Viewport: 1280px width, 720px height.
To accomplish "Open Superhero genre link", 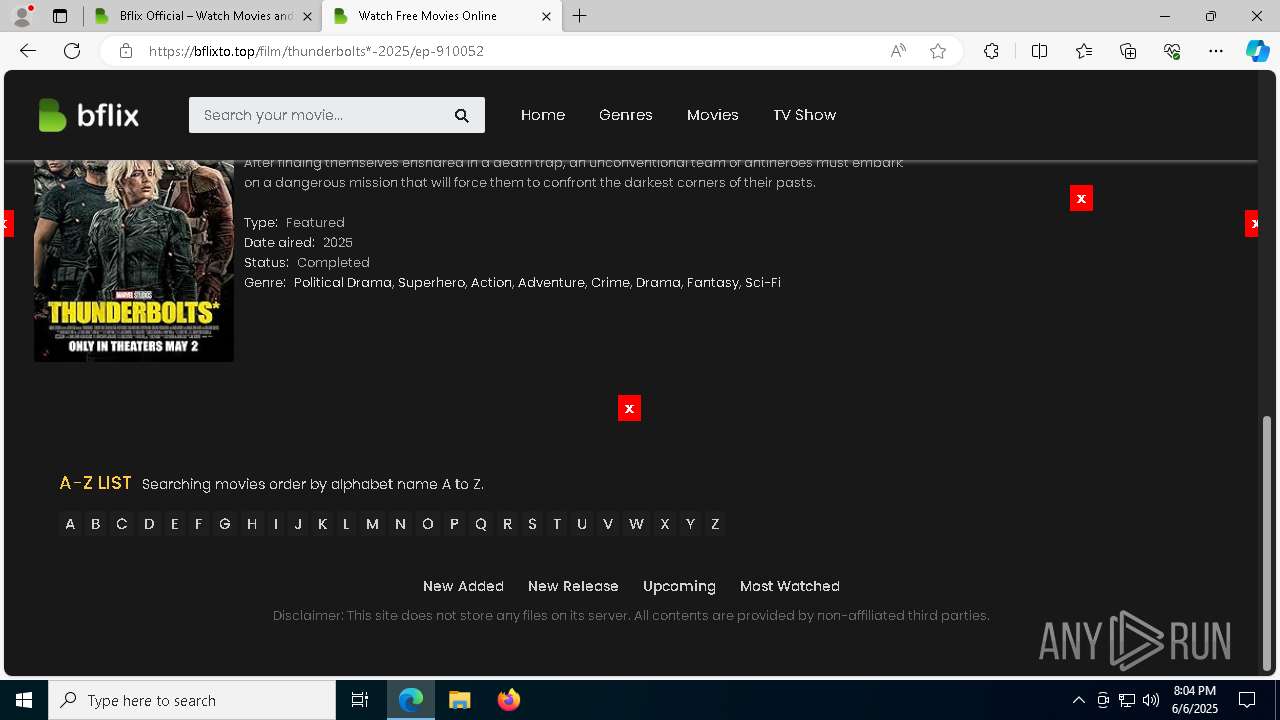I will (432, 283).
